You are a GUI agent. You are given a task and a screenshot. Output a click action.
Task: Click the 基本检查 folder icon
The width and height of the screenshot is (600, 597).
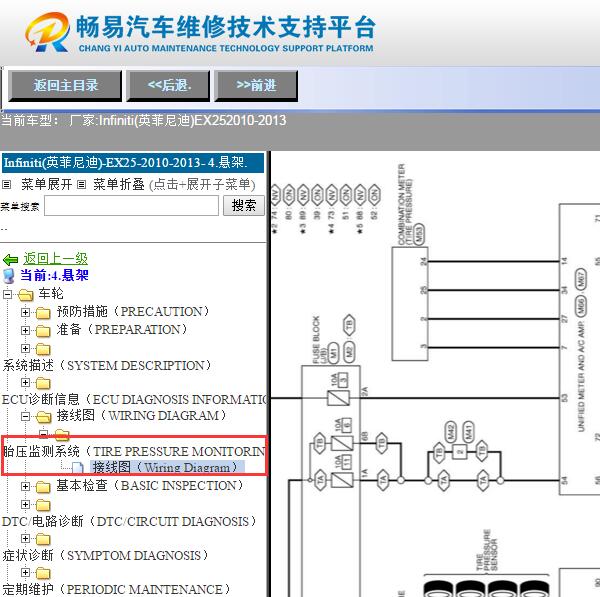(x=43, y=487)
